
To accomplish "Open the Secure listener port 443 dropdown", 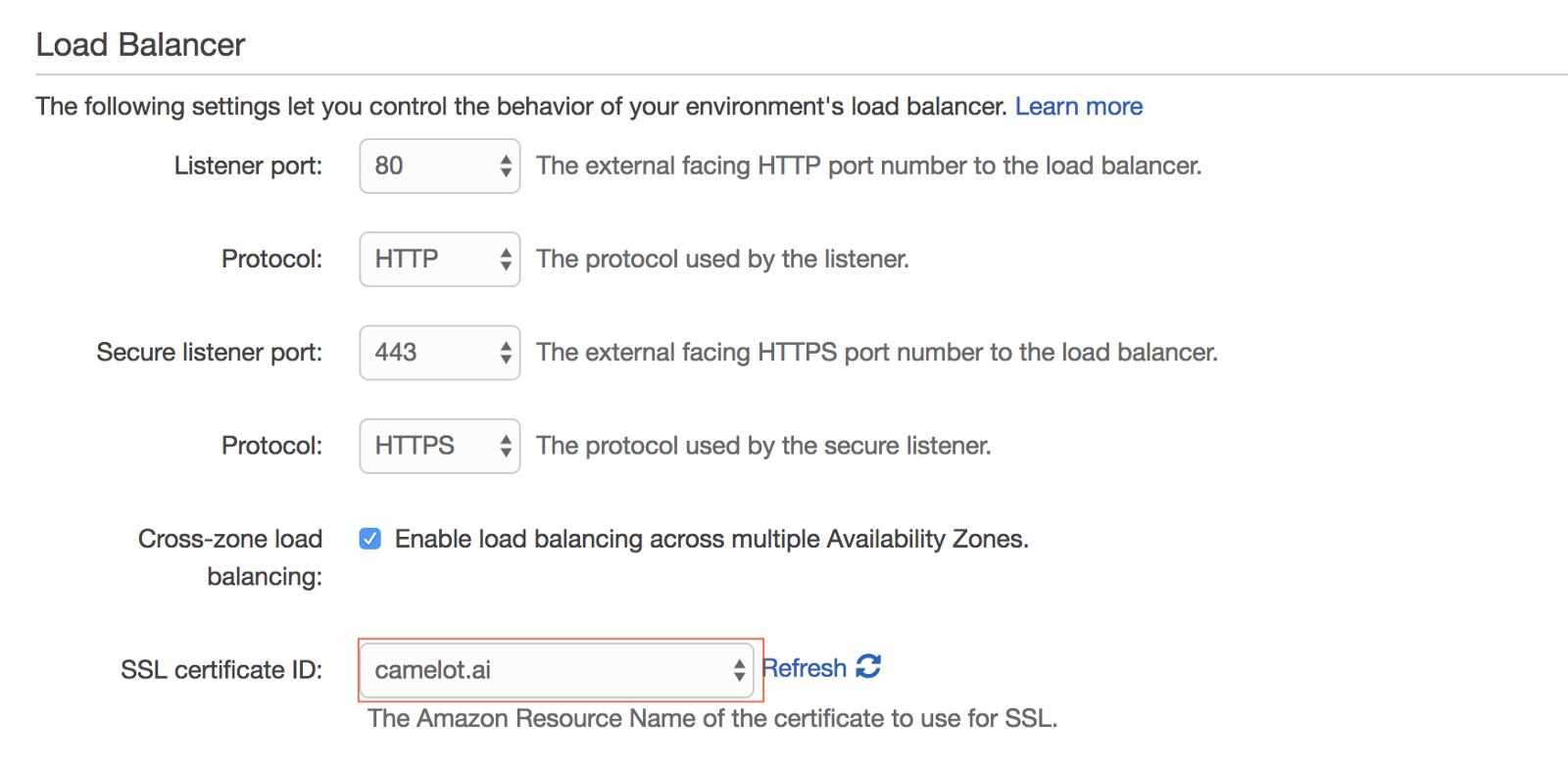I will pos(439,353).
